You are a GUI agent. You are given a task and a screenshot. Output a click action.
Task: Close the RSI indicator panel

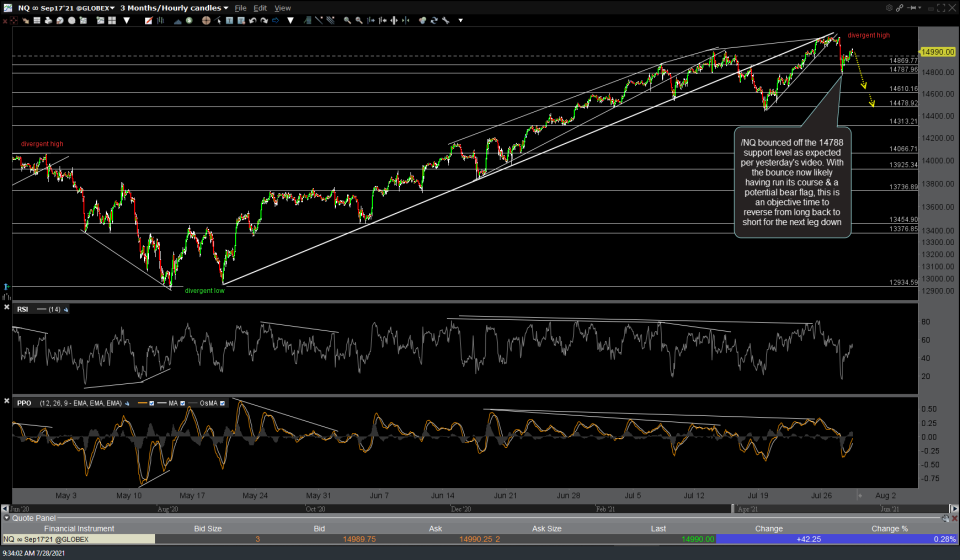coord(7,307)
